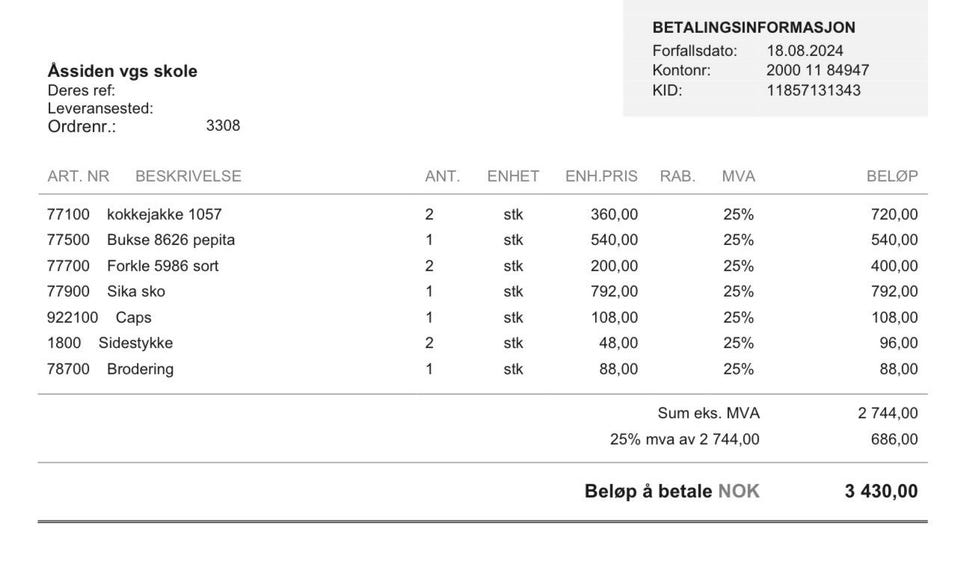
Task: Click order number 3308
Action: (223, 126)
